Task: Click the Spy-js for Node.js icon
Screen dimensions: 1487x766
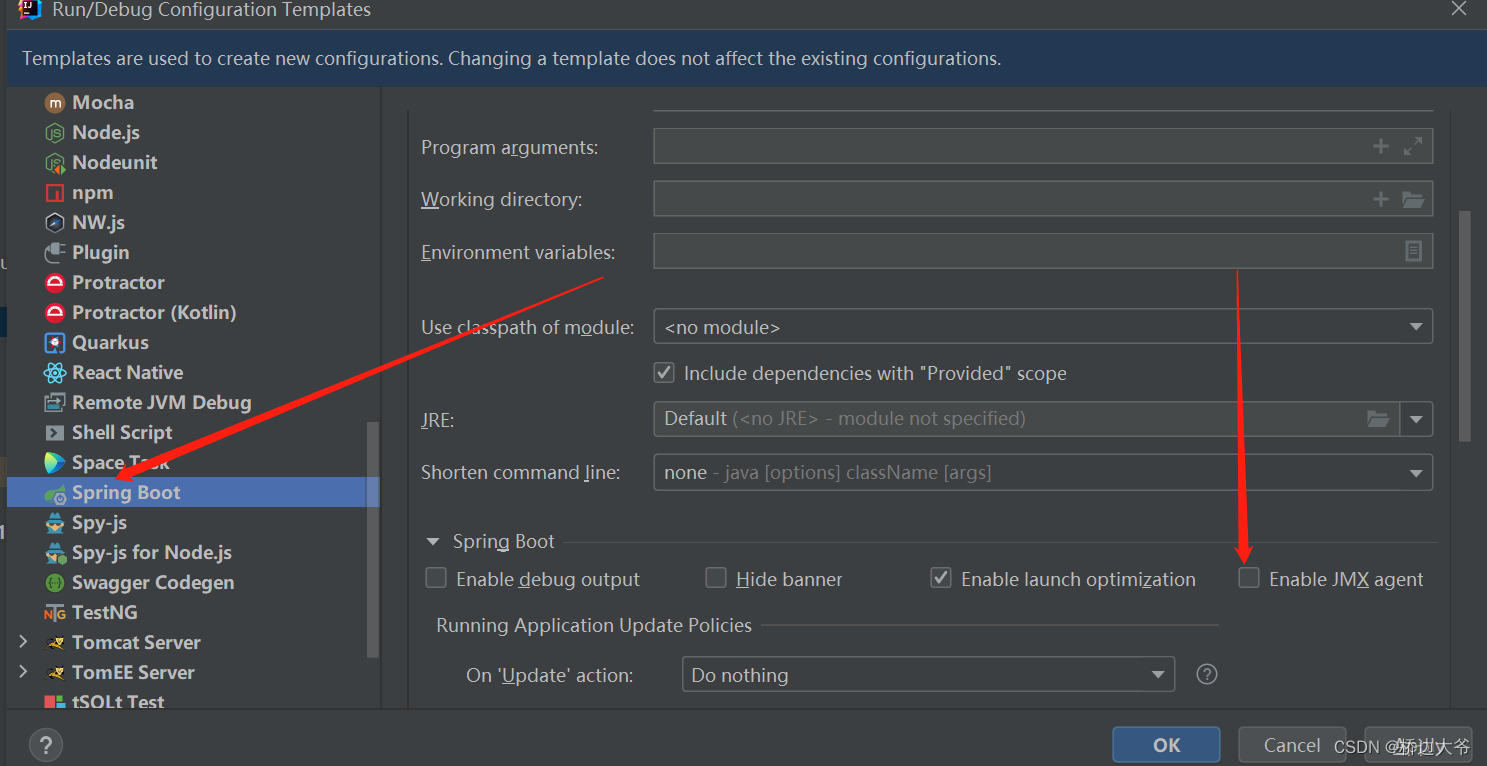Action: (x=55, y=552)
